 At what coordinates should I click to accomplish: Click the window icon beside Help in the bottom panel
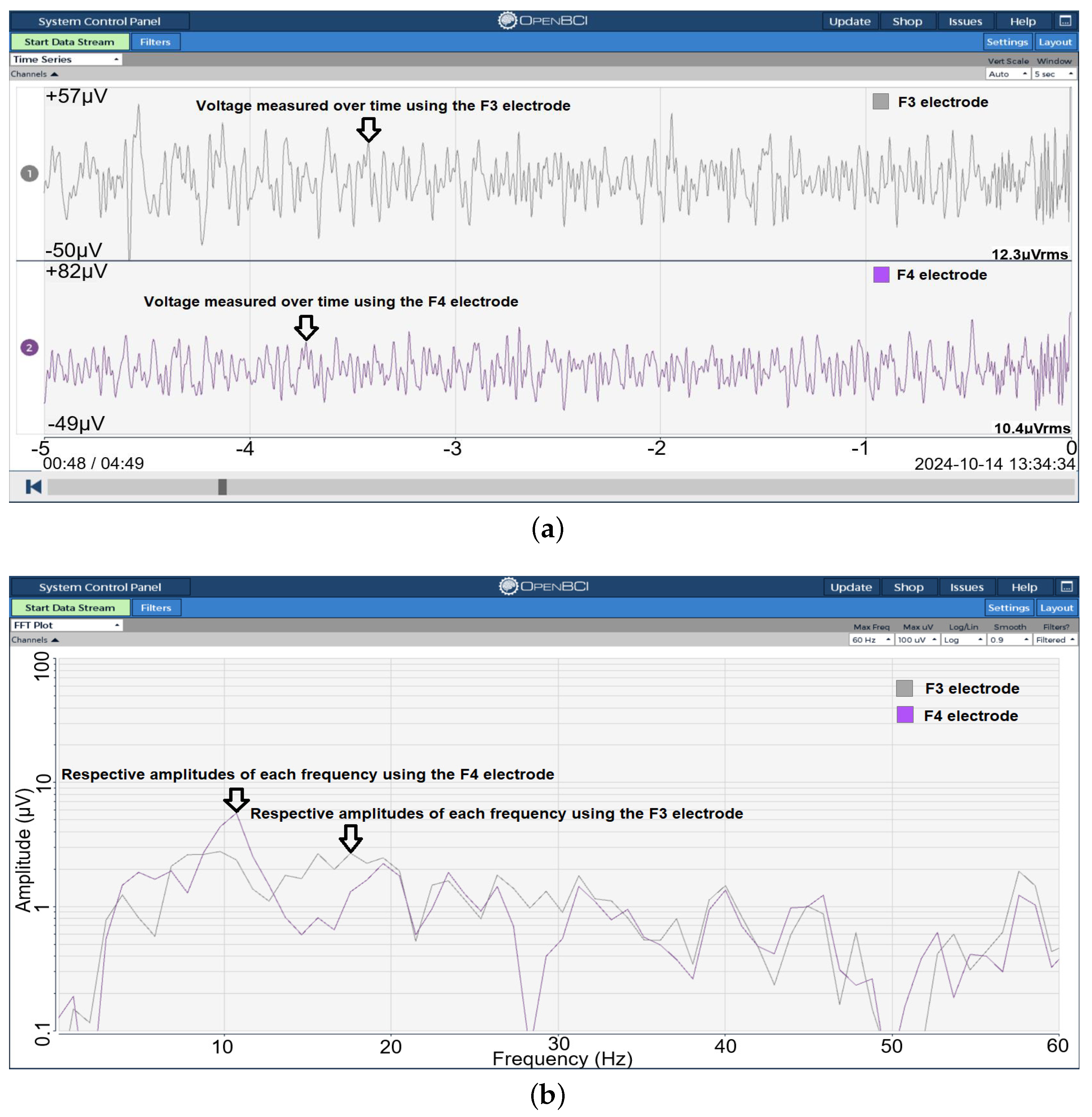[1066, 587]
